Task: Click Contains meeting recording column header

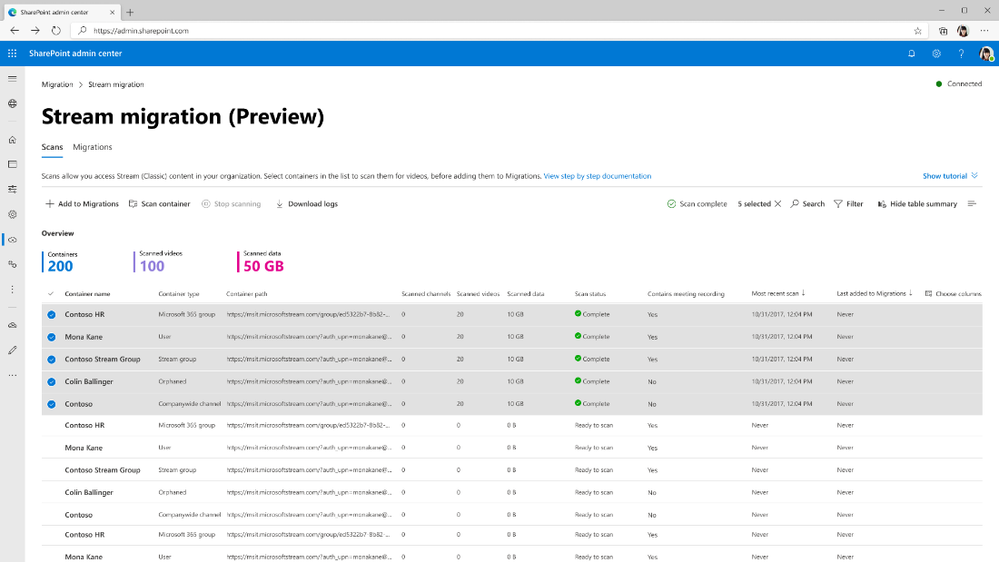Action: coord(686,294)
